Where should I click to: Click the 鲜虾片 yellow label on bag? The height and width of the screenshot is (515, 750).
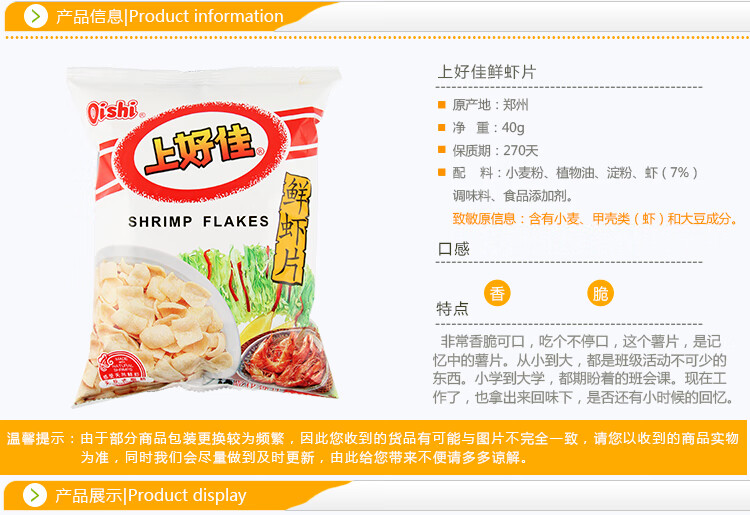[x=292, y=229]
